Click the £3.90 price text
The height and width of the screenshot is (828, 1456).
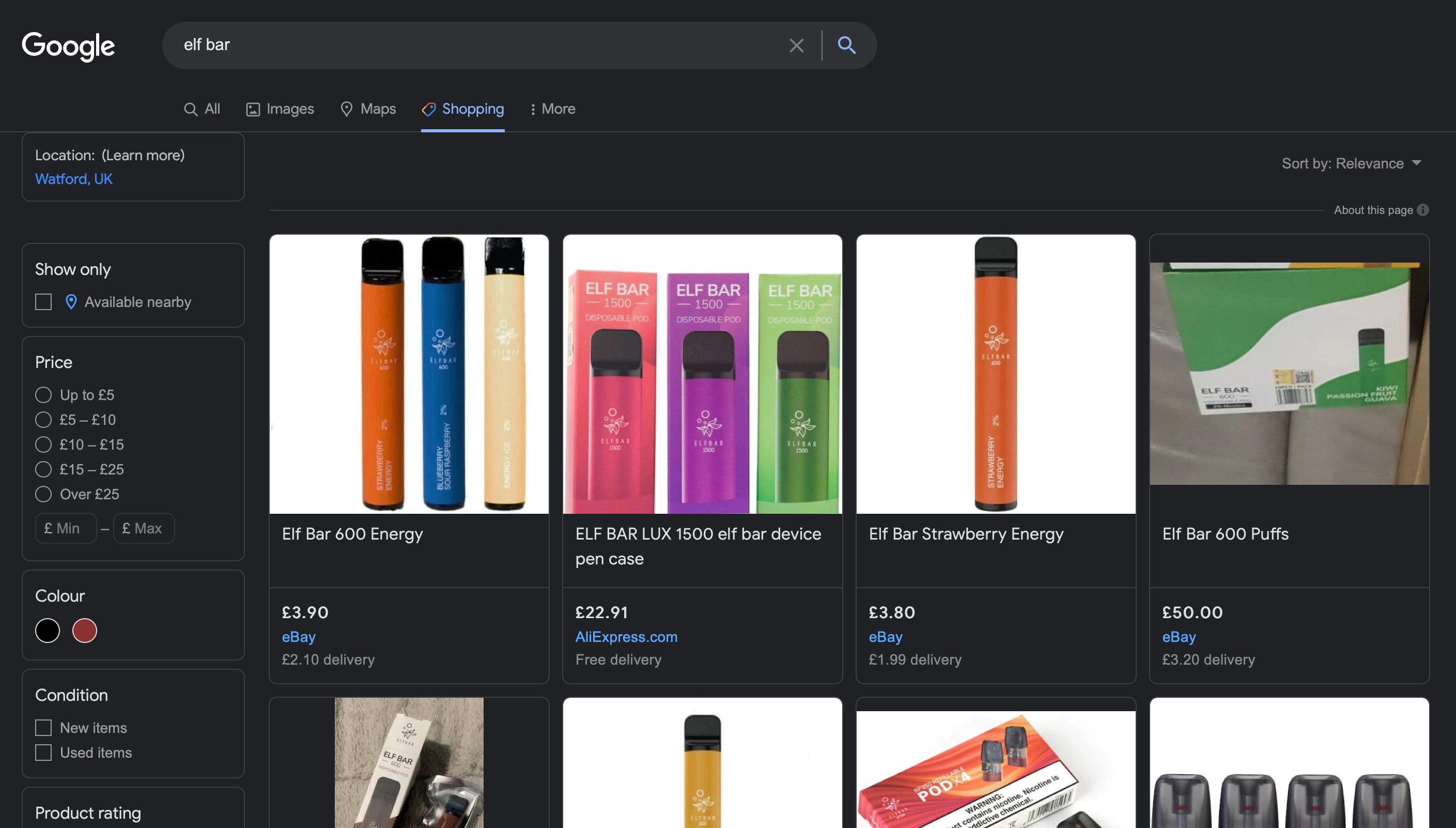click(305, 612)
